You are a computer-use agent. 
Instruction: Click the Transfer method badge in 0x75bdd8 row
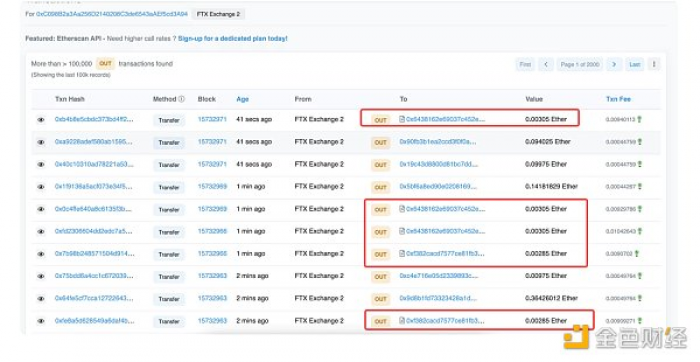coord(169,276)
